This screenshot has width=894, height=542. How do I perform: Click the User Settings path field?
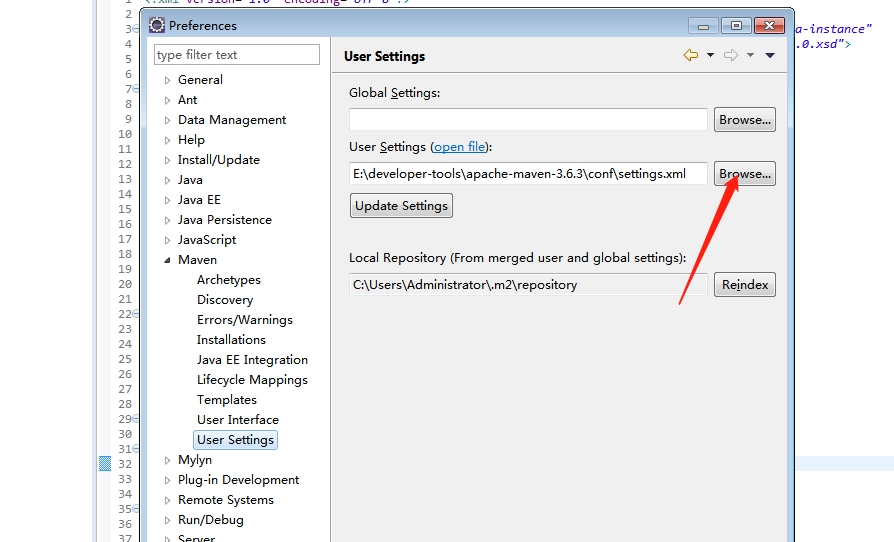(528, 173)
